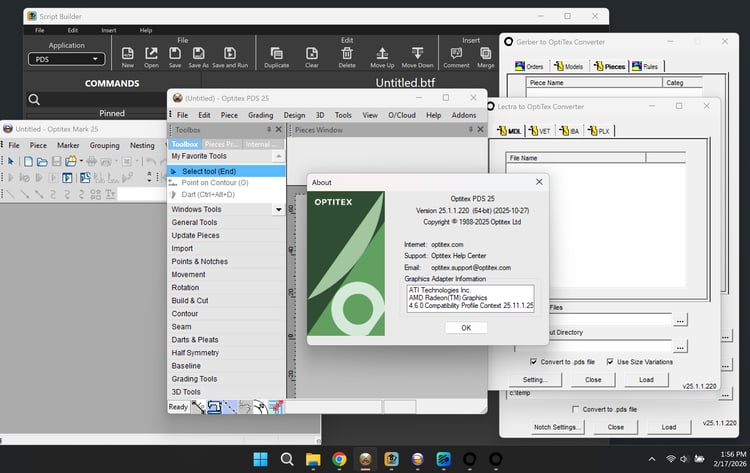Click the Move Up icon
This screenshot has height=473, width=750.
point(382,54)
